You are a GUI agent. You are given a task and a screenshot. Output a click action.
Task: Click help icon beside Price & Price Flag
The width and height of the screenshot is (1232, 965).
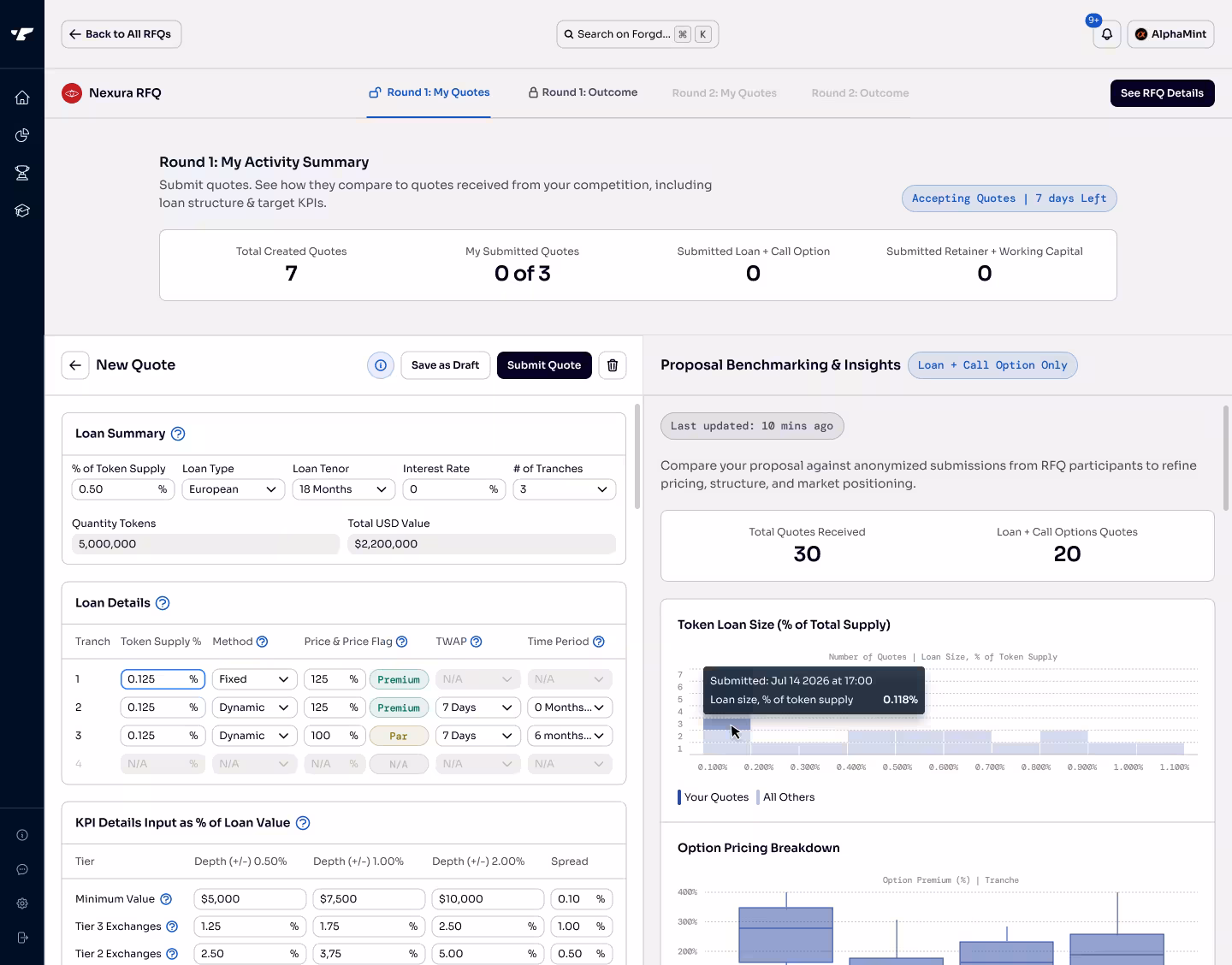coord(402,642)
